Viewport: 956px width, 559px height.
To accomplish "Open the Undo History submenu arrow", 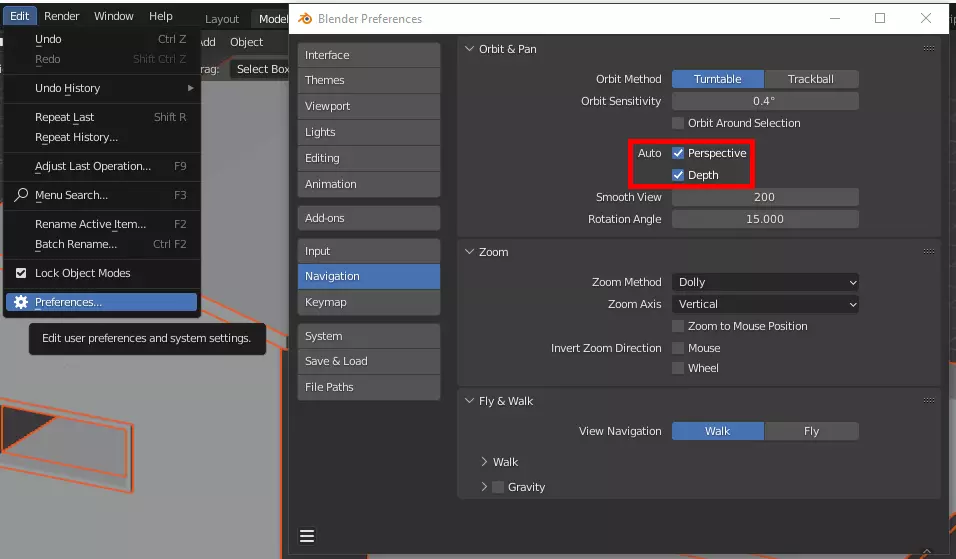I will (x=190, y=88).
